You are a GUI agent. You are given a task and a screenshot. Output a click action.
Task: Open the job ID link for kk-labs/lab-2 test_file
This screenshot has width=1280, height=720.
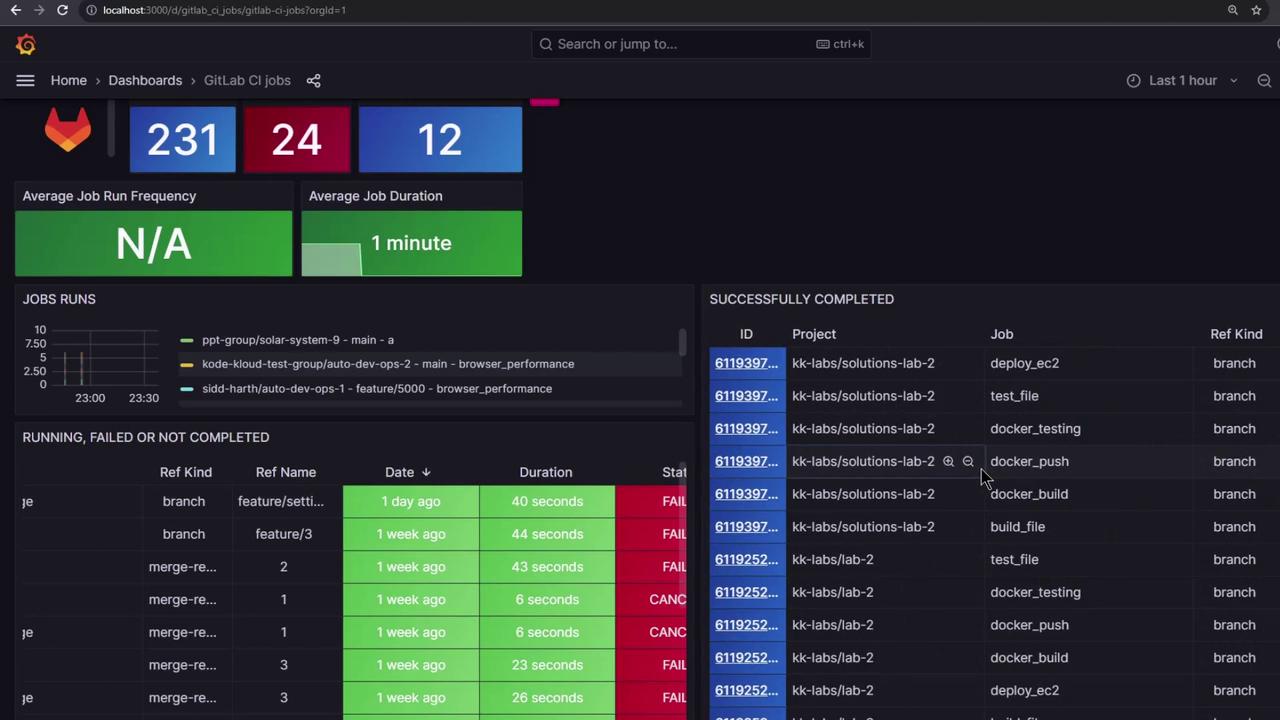click(x=745, y=560)
